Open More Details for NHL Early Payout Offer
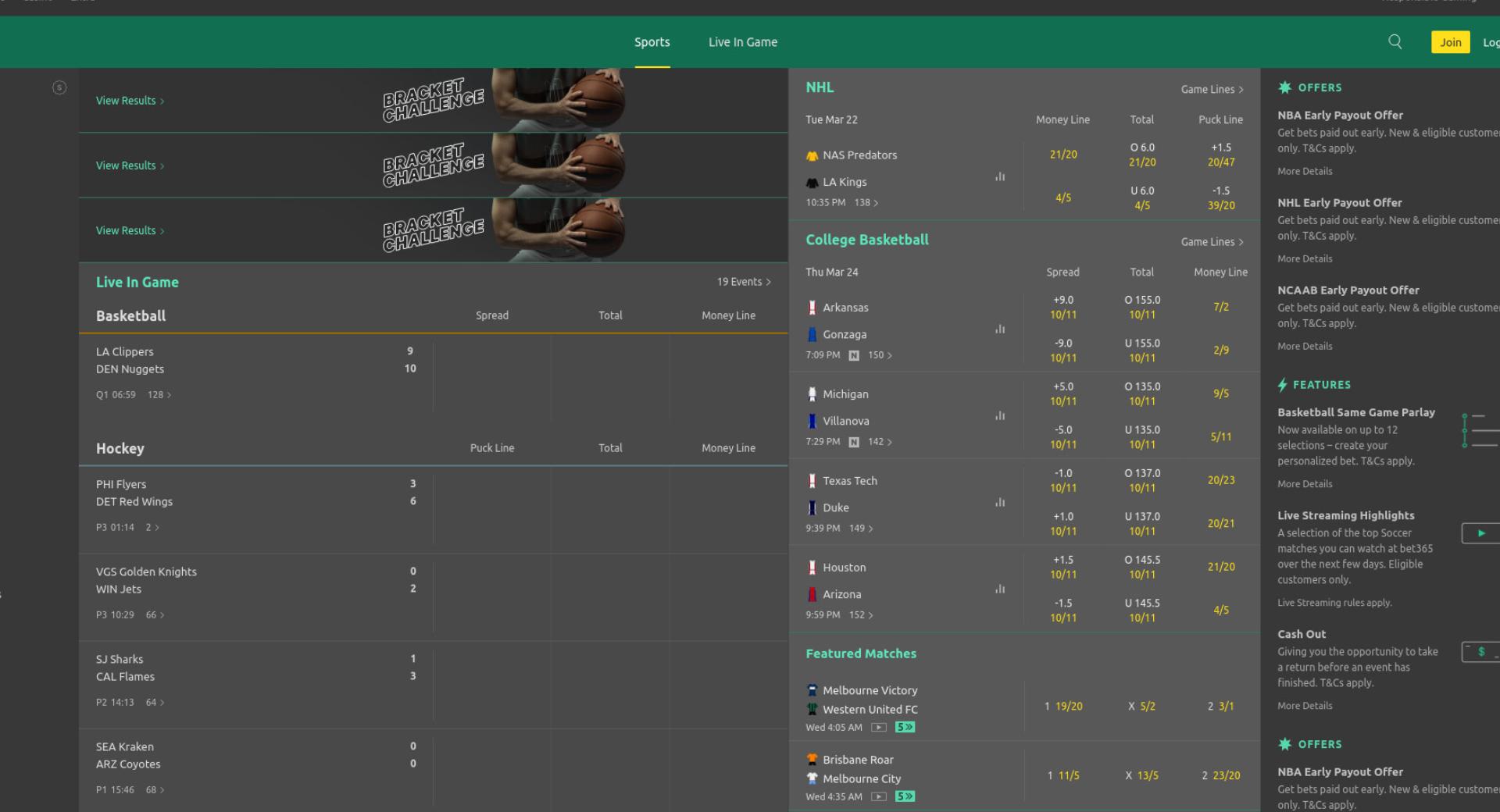Image resolution: width=1500 pixels, height=812 pixels. (x=1305, y=259)
